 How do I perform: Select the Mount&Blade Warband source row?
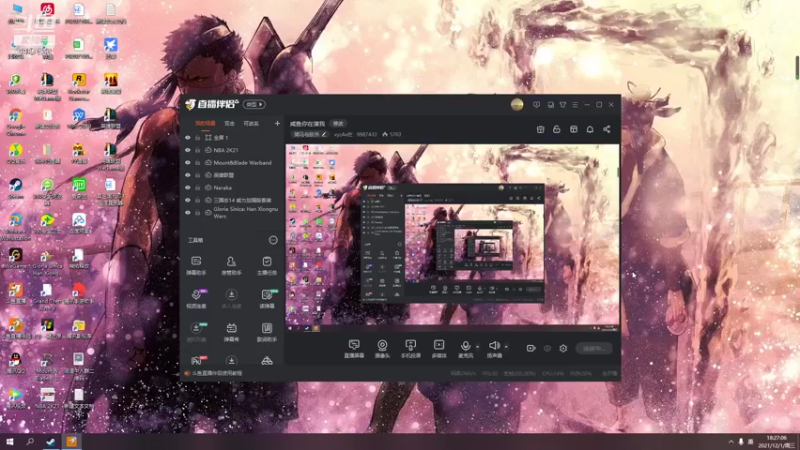[232, 163]
